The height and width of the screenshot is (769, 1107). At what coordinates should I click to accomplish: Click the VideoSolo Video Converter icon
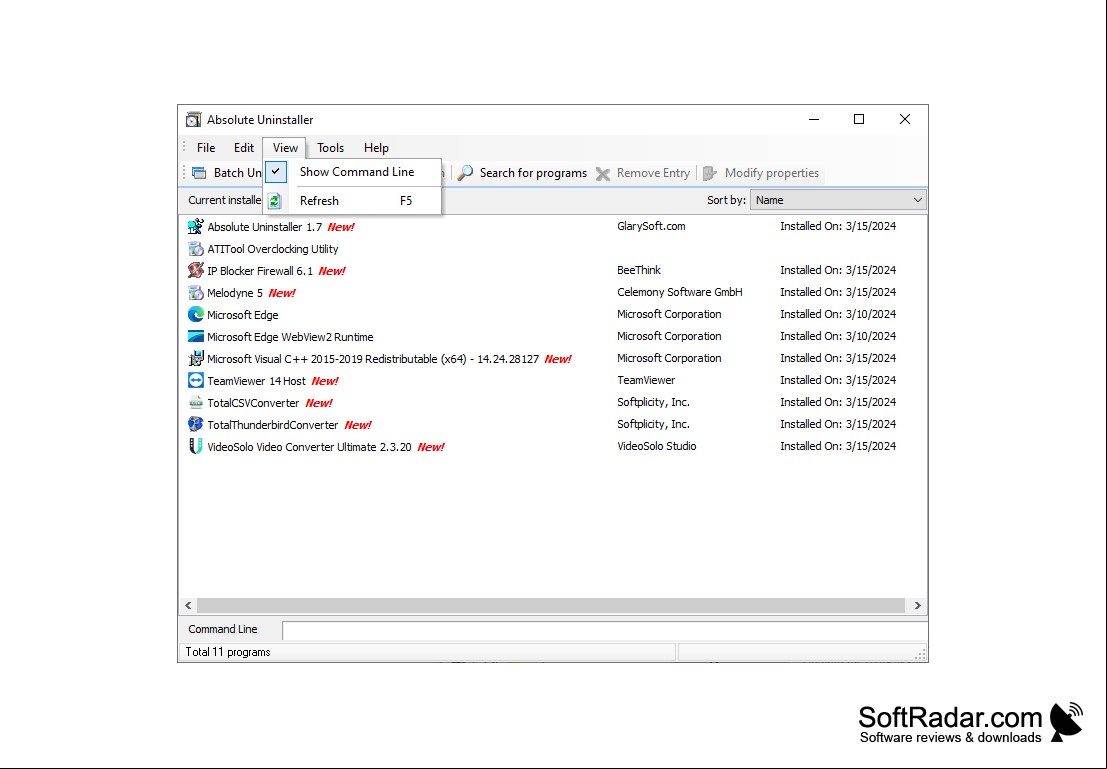196,446
